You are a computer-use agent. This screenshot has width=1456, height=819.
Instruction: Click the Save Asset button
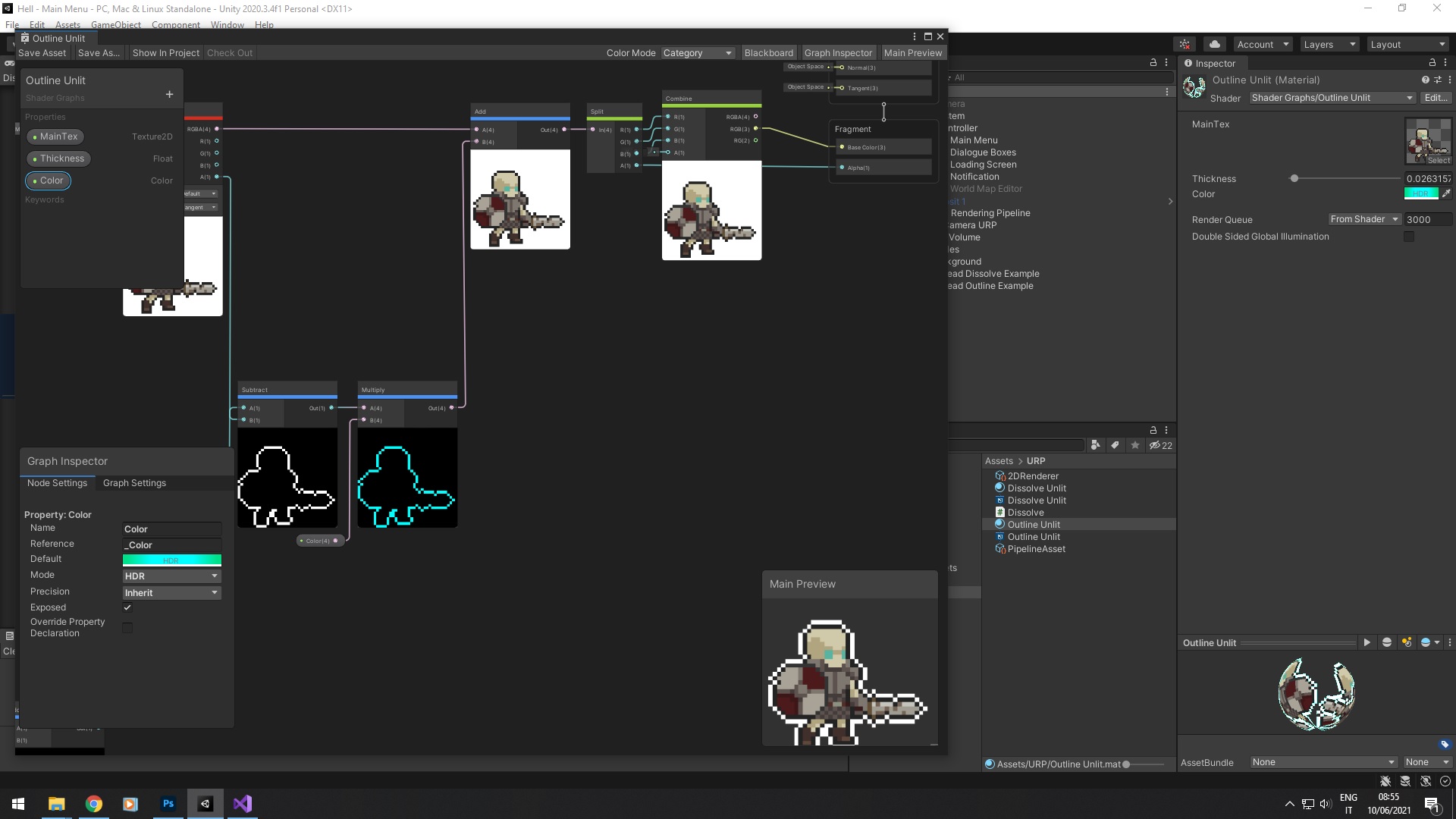(x=42, y=52)
